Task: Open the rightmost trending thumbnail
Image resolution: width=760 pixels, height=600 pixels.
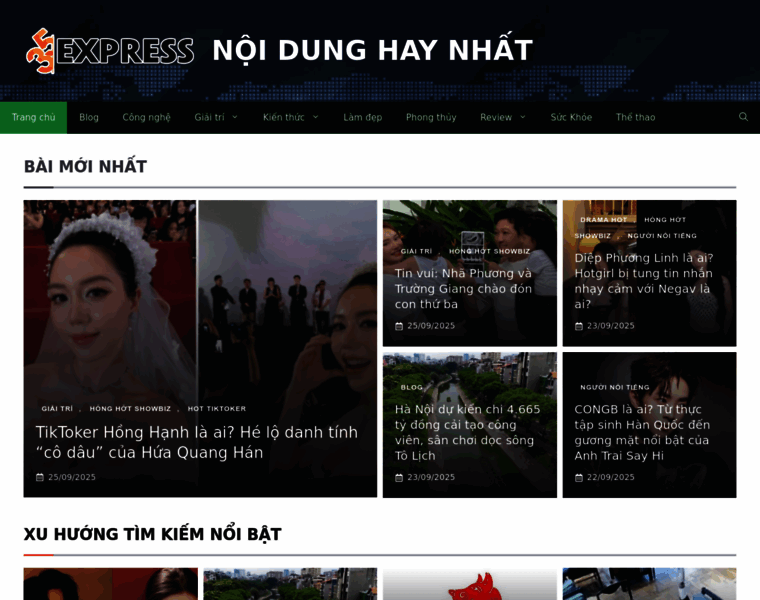Action: click(649, 584)
